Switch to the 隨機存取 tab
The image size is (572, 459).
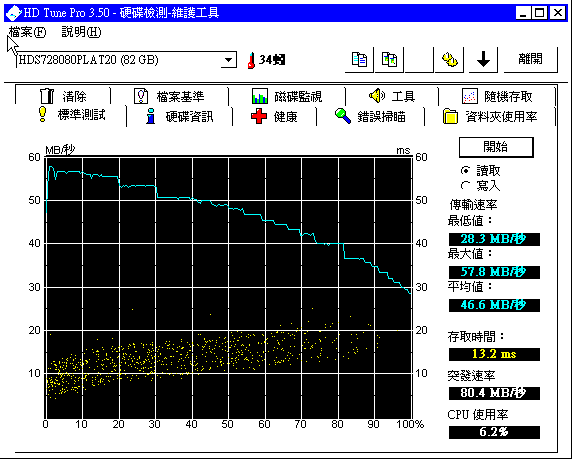(x=497, y=96)
